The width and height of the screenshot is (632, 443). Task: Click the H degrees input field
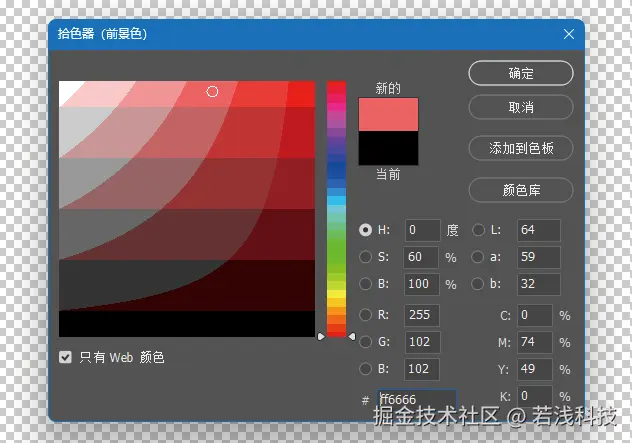point(422,230)
